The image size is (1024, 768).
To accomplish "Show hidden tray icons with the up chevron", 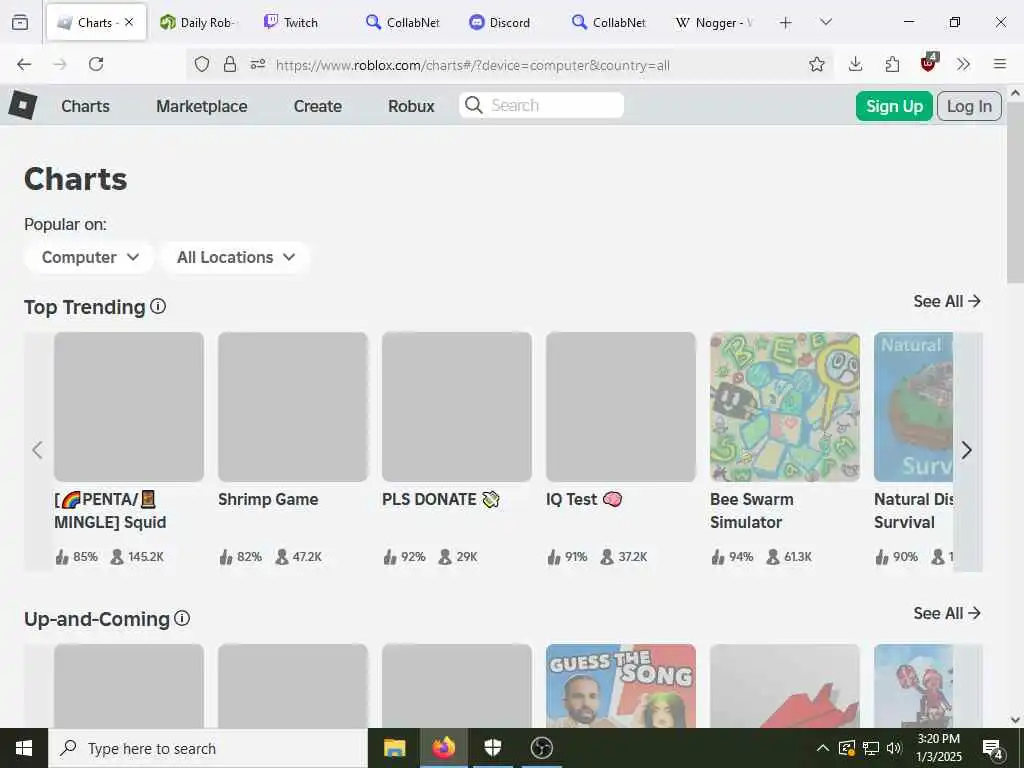I will pos(823,748).
